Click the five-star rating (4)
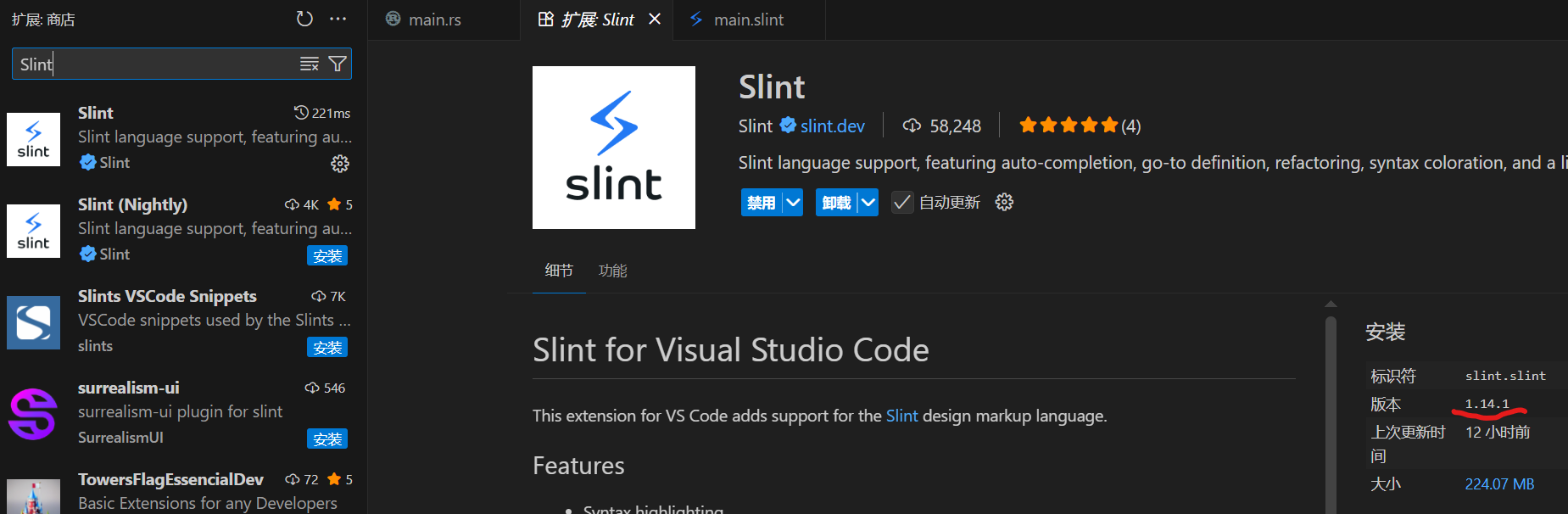The image size is (1568, 514). (x=1080, y=126)
